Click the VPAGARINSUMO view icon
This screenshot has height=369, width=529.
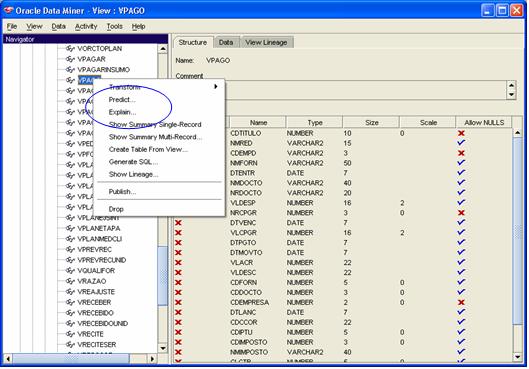pyautogui.click(x=70, y=69)
